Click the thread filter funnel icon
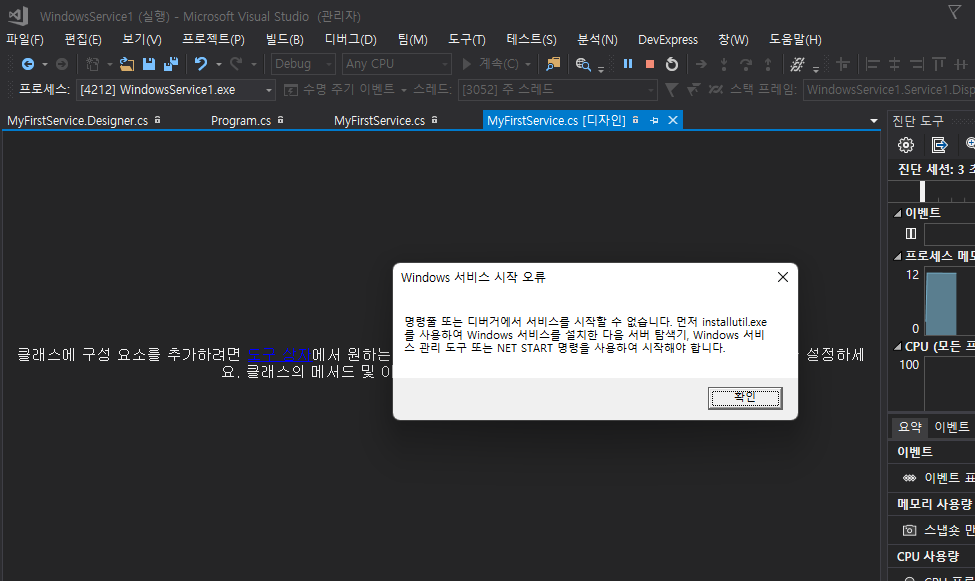The height and width of the screenshot is (581, 975). click(671, 90)
